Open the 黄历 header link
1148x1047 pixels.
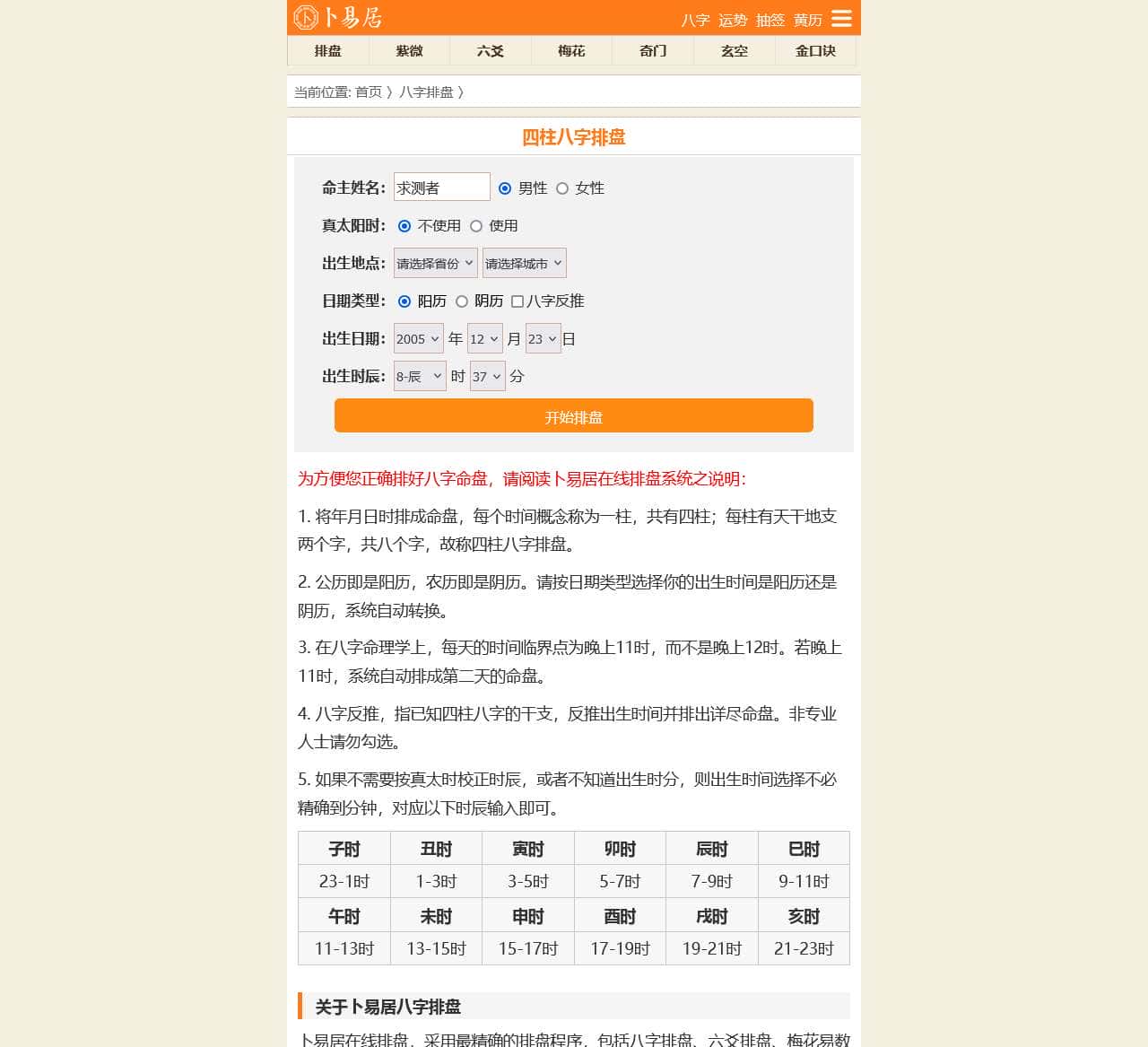pos(808,20)
